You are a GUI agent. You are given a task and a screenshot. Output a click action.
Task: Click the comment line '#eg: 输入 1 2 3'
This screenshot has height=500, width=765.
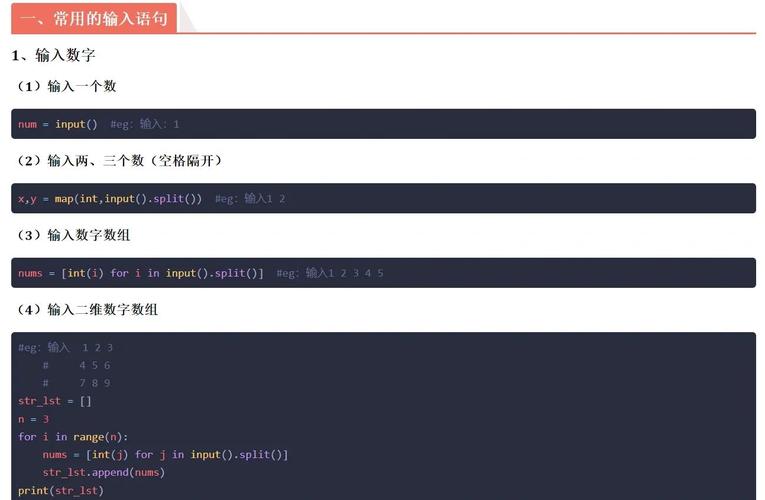coord(65,348)
